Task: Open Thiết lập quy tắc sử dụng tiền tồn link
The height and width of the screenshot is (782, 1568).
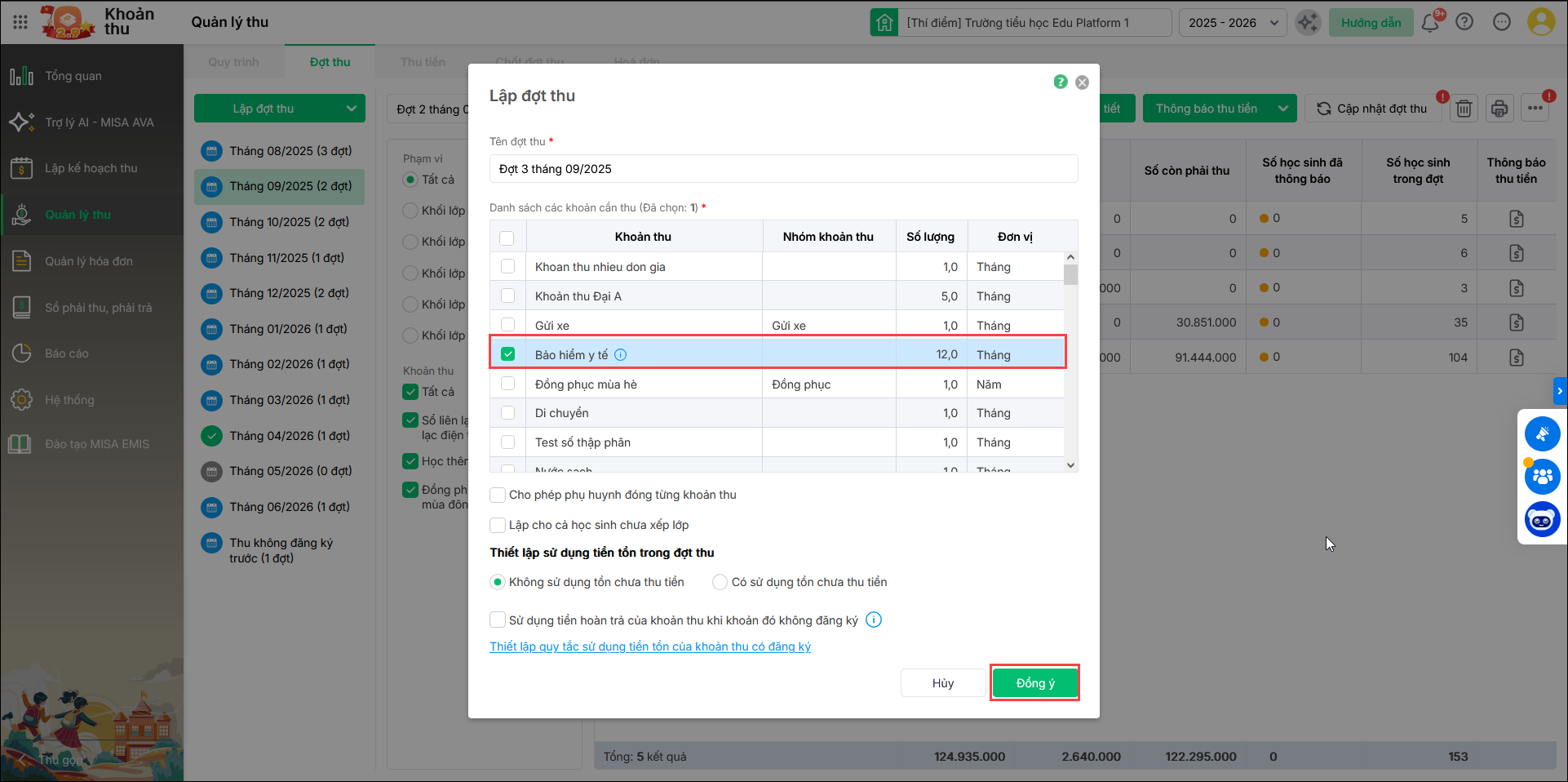Action: click(650, 646)
